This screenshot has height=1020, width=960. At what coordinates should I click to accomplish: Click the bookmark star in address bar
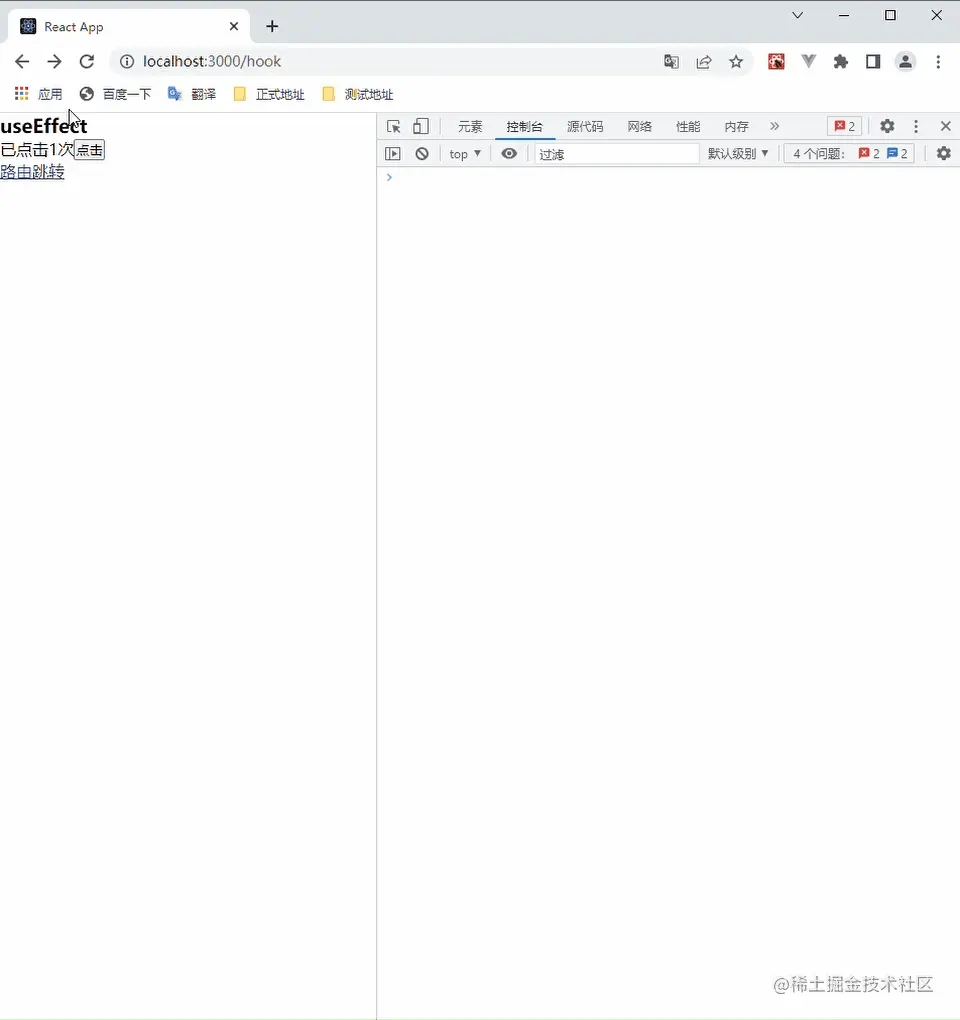click(737, 61)
